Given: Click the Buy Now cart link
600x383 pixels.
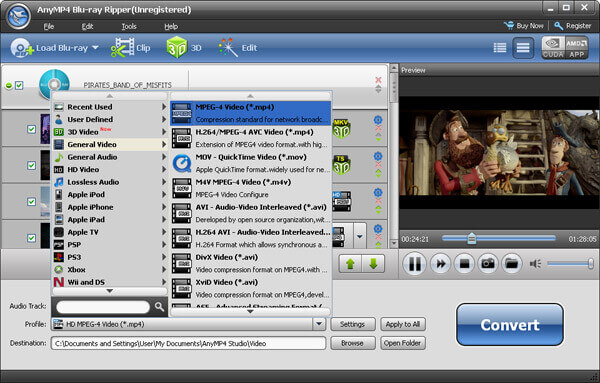Looking at the screenshot, I should point(524,26).
